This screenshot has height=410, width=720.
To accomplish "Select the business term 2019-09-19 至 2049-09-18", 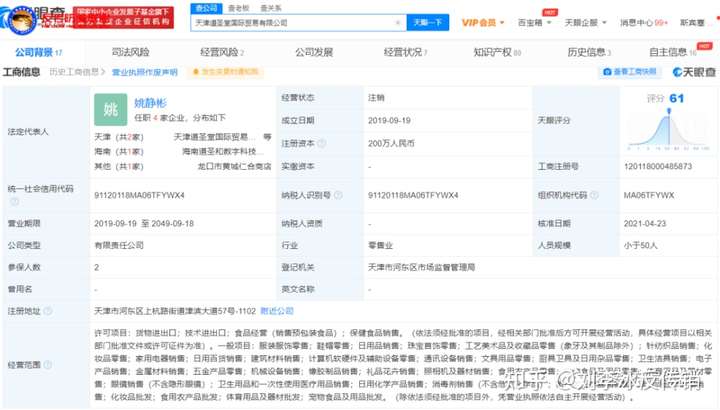I will tap(144, 224).
